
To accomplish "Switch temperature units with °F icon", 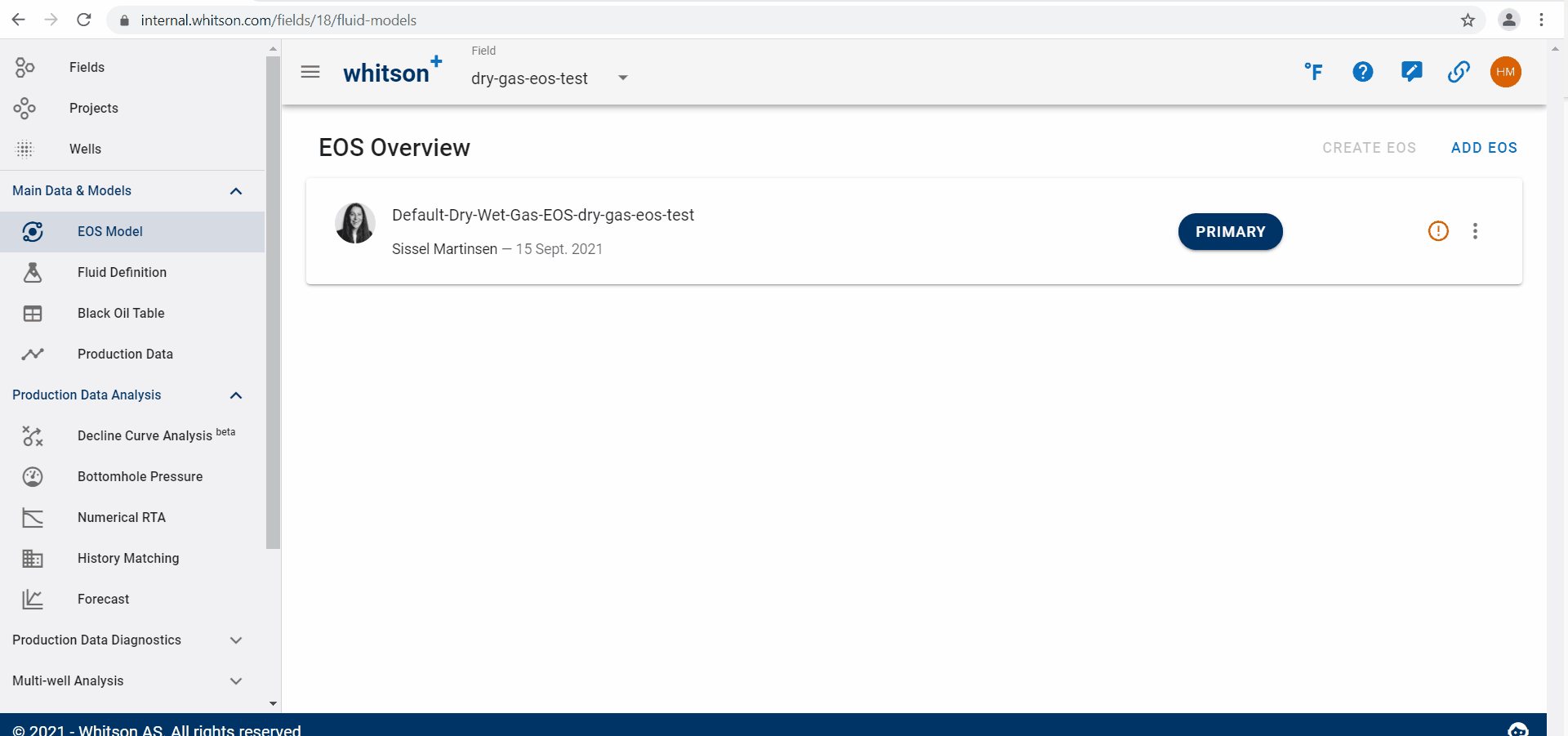I will [1313, 72].
